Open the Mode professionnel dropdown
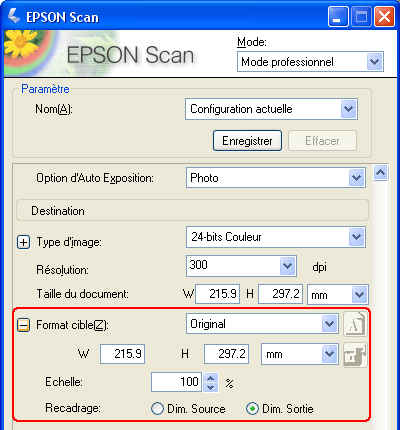This screenshot has height=430, width=400. coord(310,62)
